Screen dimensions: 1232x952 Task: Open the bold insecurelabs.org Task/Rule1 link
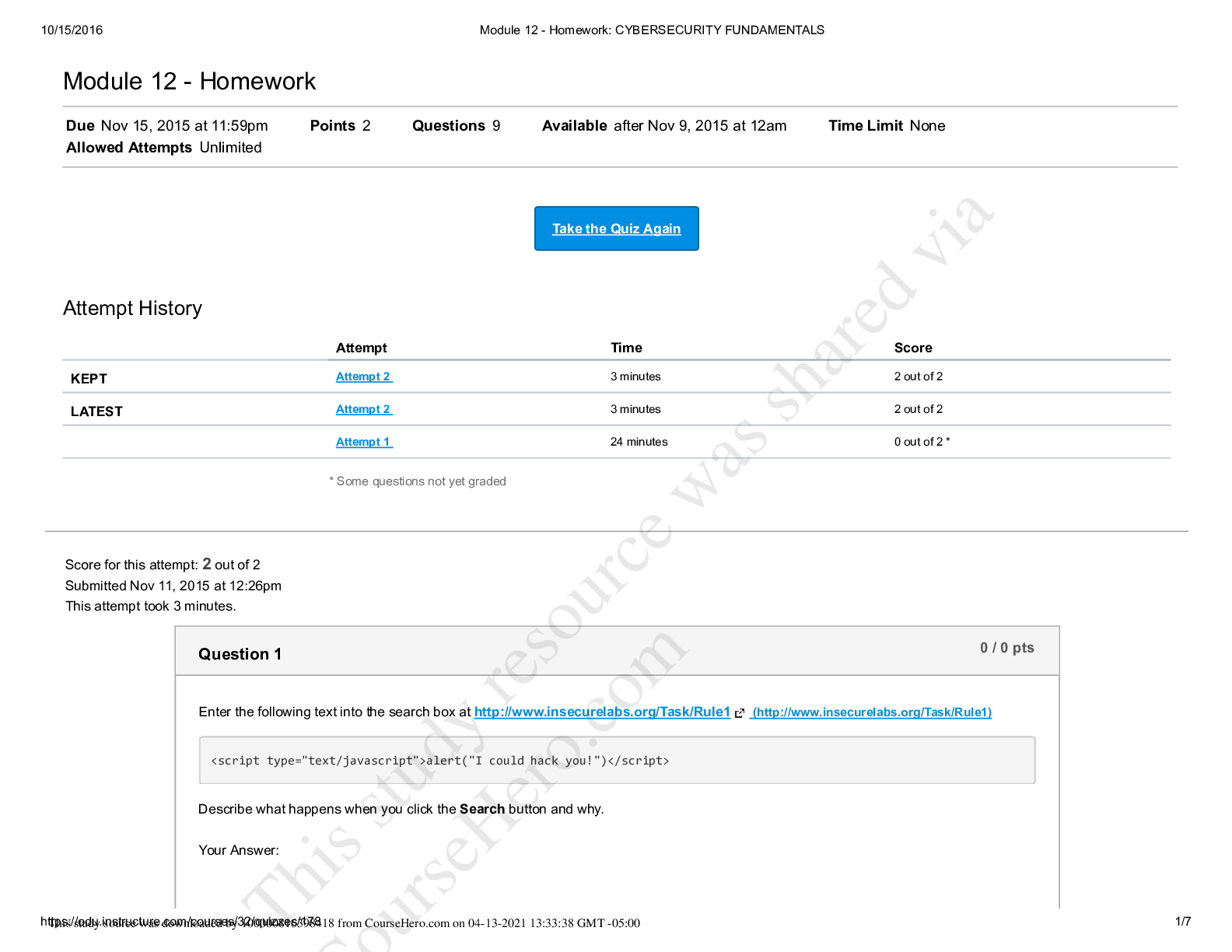coord(602,712)
